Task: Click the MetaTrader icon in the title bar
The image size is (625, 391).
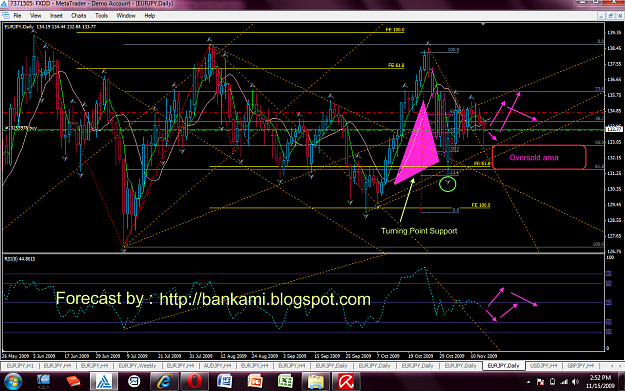Action: 4,3
